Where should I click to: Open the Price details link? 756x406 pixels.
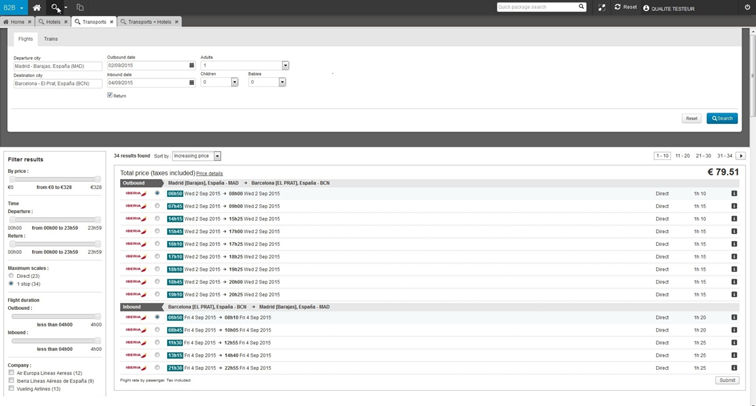tap(209, 174)
